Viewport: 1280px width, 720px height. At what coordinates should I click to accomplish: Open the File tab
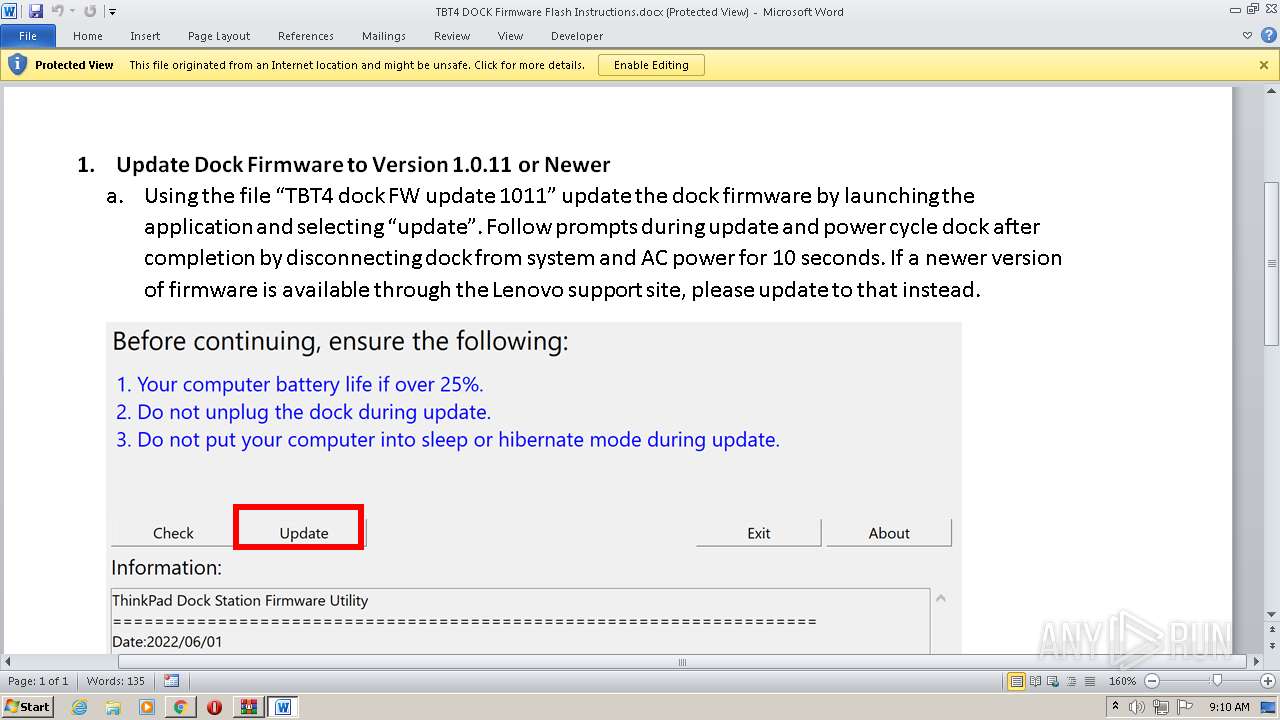[x=28, y=36]
